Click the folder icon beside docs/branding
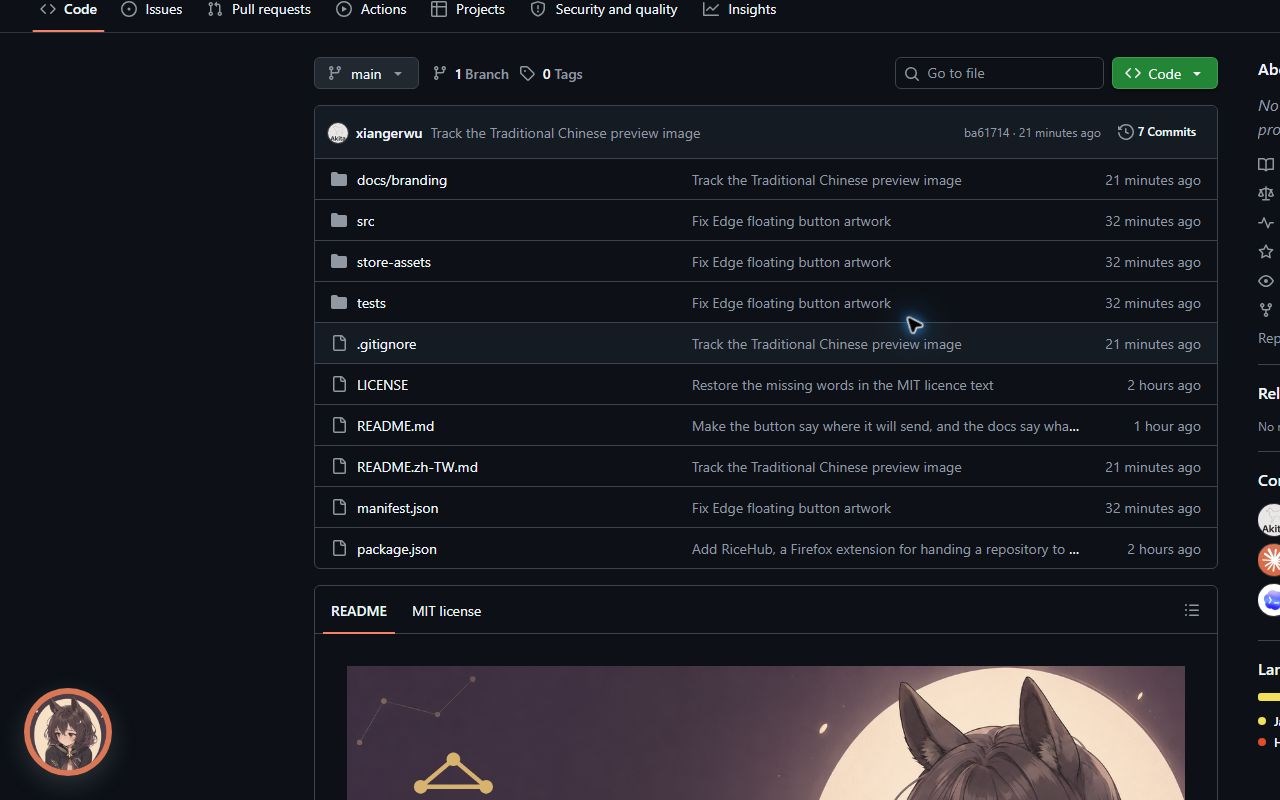This screenshot has height=800, width=1280. [339, 180]
